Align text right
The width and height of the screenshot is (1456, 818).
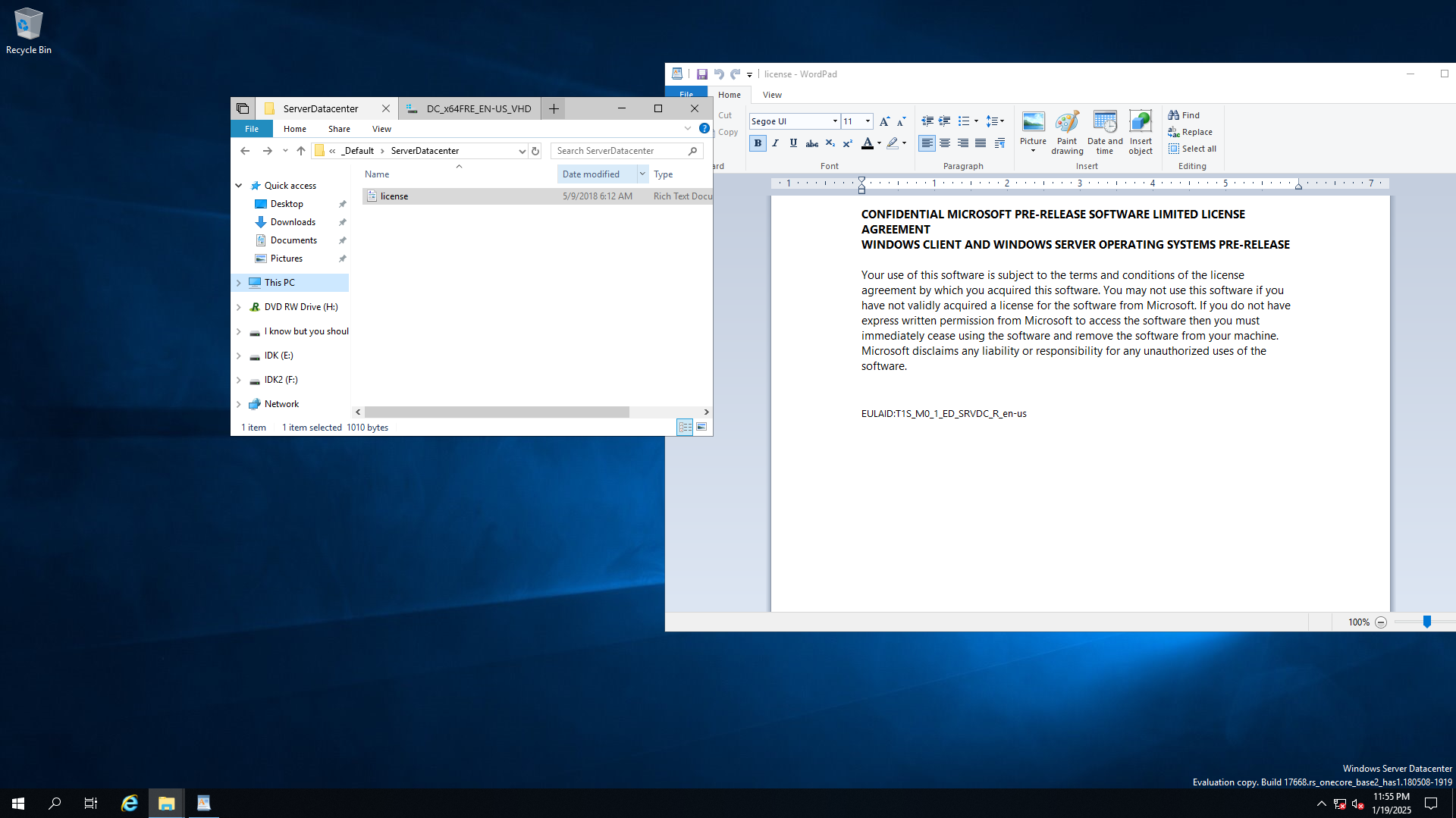pos(963,143)
